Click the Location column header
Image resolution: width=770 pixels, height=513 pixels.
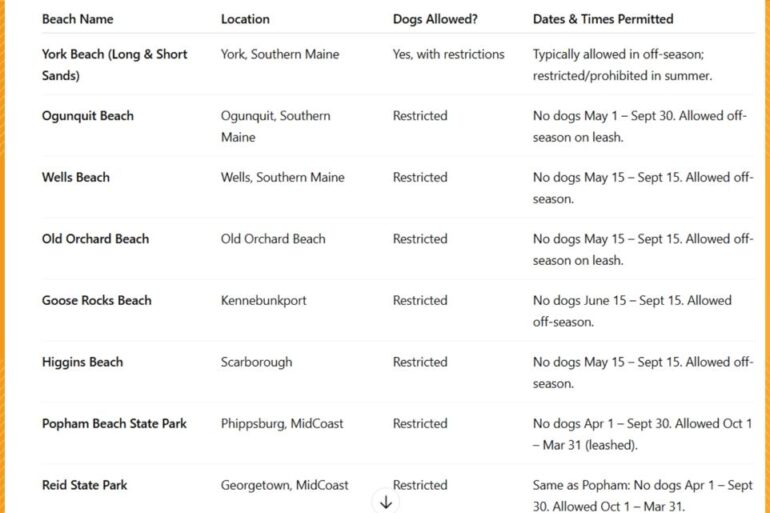coord(245,19)
